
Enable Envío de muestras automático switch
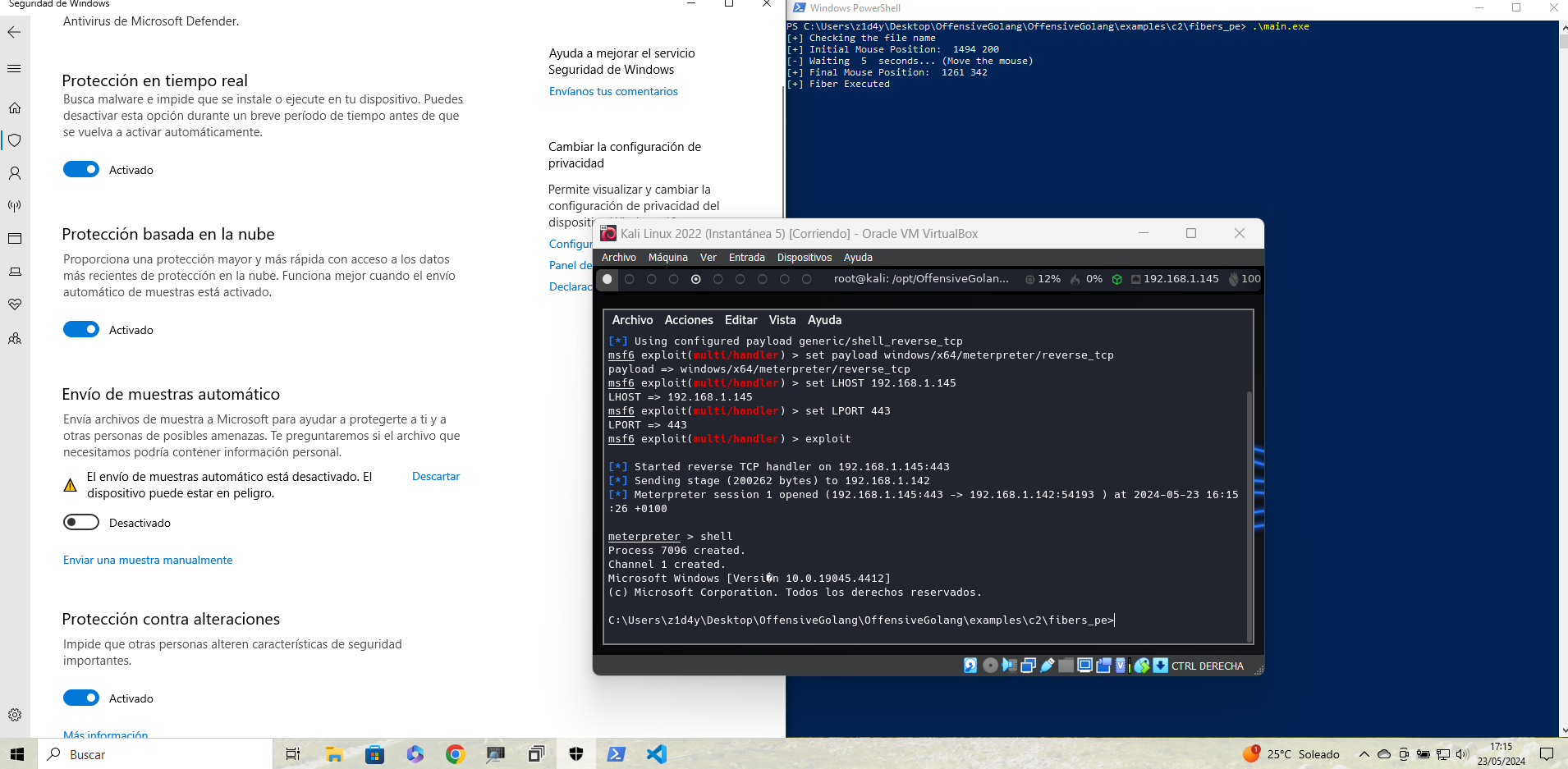tap(81, 522)
